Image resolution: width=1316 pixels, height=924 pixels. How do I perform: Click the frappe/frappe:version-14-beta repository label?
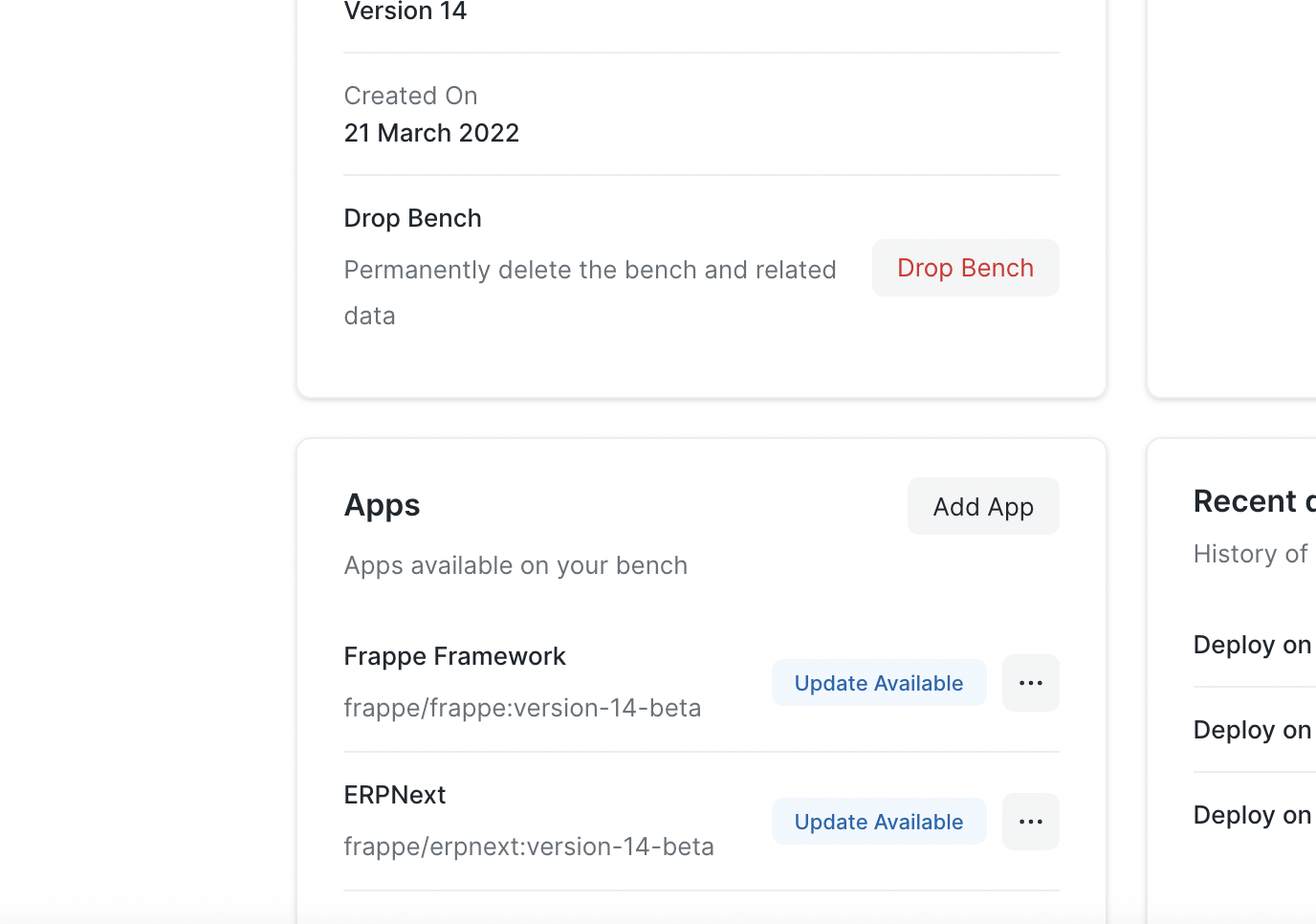pyautogui.click(x=522, y=708)
